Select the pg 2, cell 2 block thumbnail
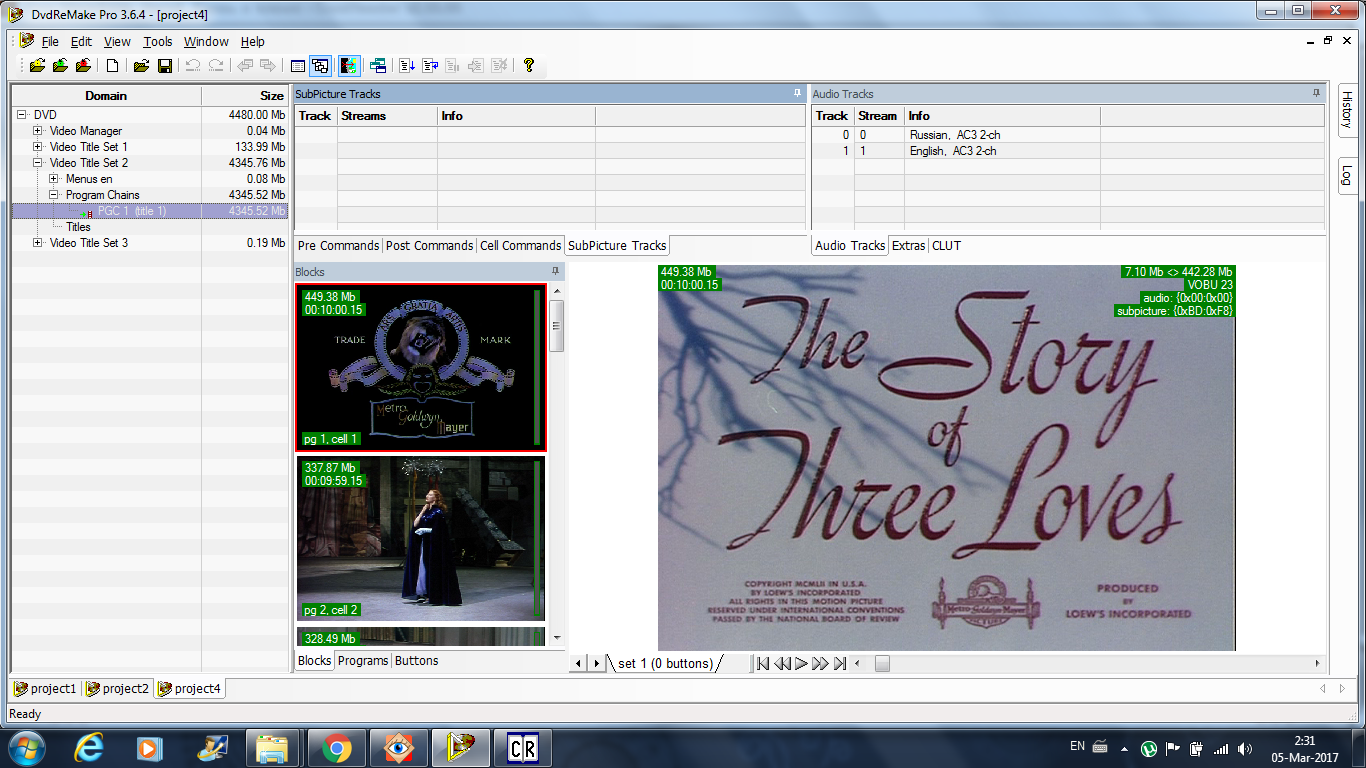 [x=420, y=538]
